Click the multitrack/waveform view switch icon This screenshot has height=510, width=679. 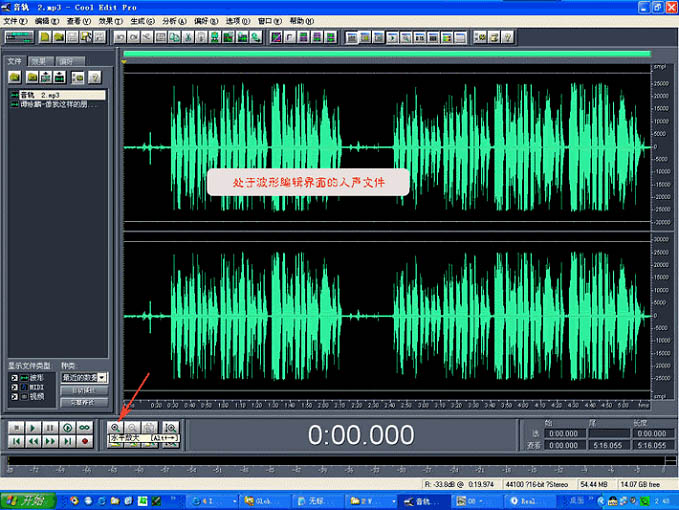point(20,37)
